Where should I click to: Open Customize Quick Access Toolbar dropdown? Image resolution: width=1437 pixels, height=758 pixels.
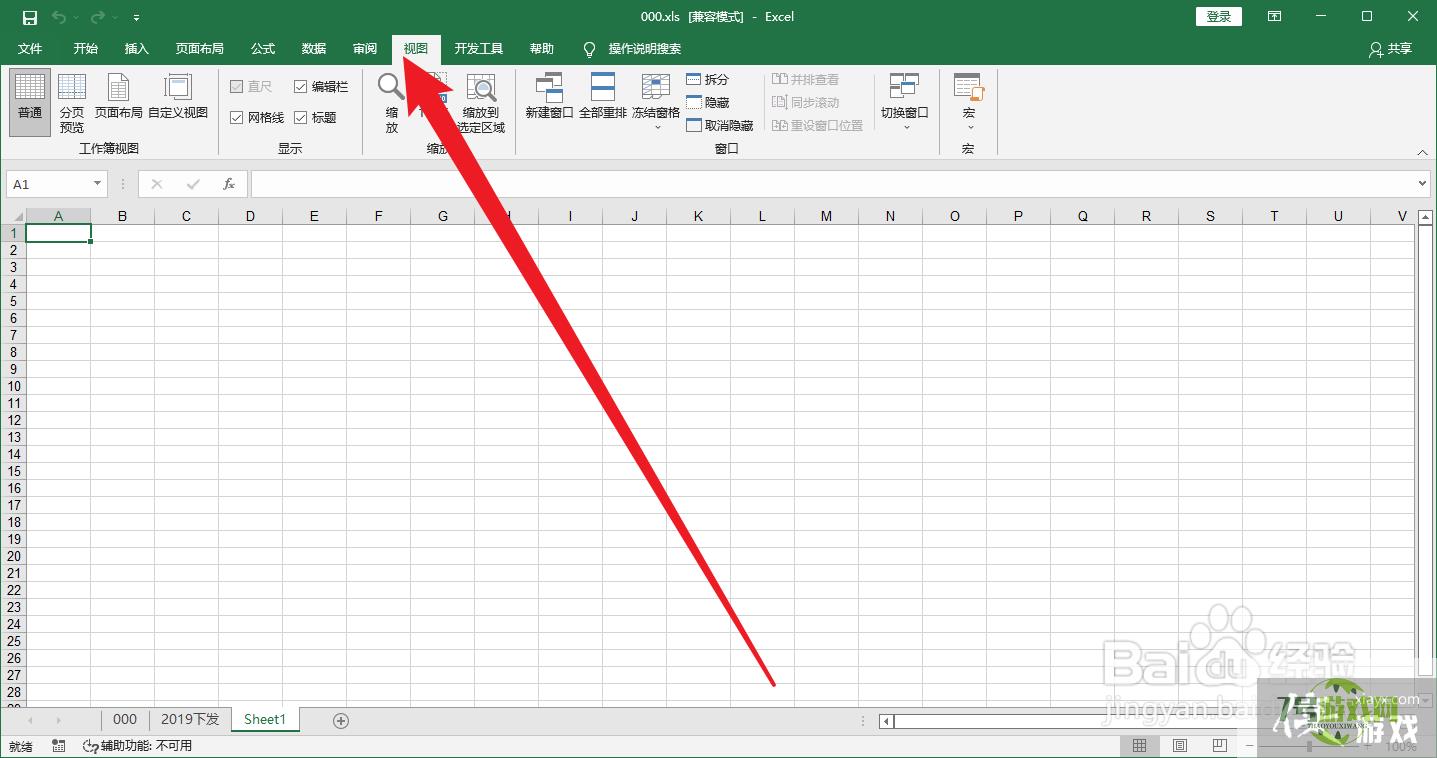coord(136,17)
